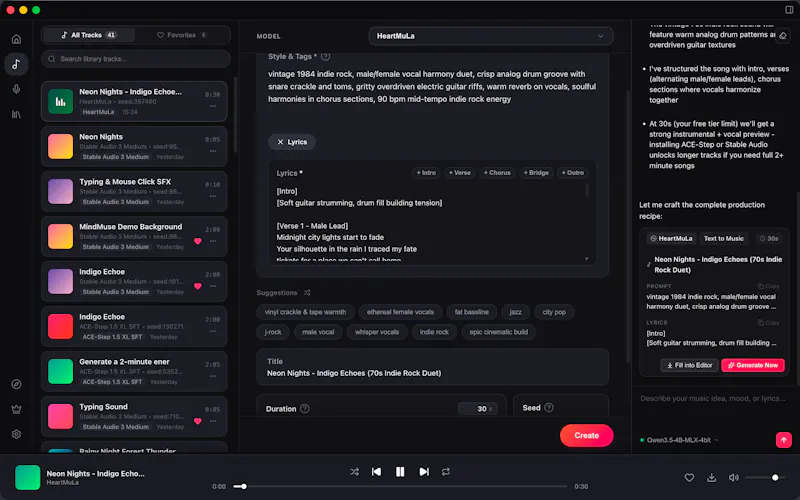
Task: Unfavorite MindMuse Demo Background heart
Action: [198, 241]
